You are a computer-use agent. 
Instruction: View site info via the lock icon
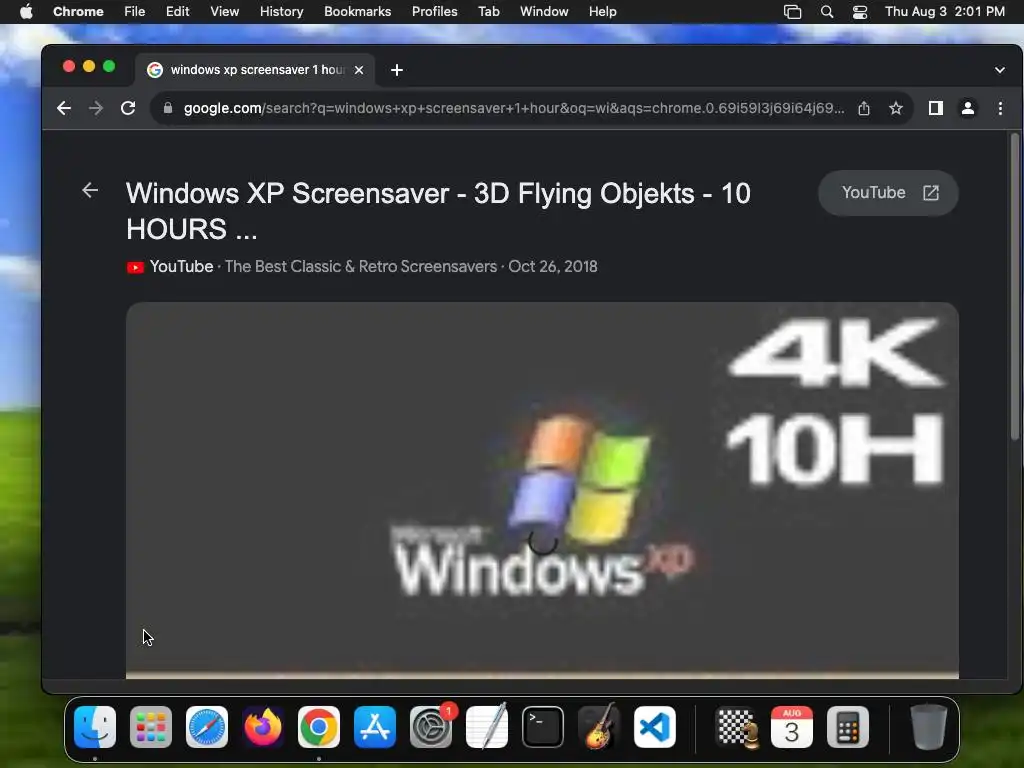pyautogui.click(x=168, y=108)
